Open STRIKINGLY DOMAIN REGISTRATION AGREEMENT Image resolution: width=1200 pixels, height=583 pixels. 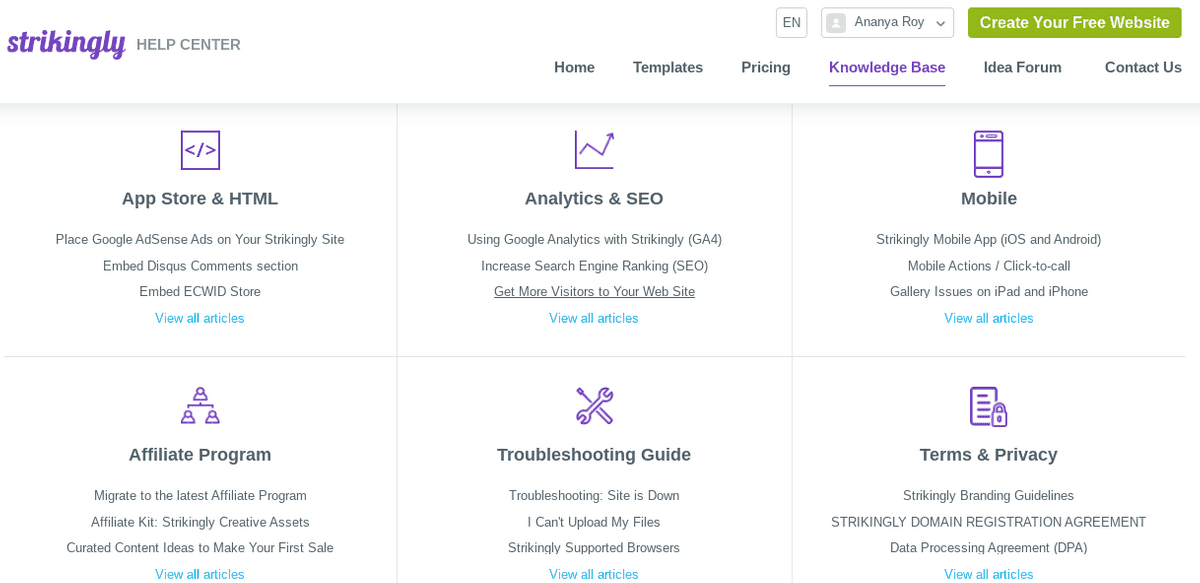(989, 522)
